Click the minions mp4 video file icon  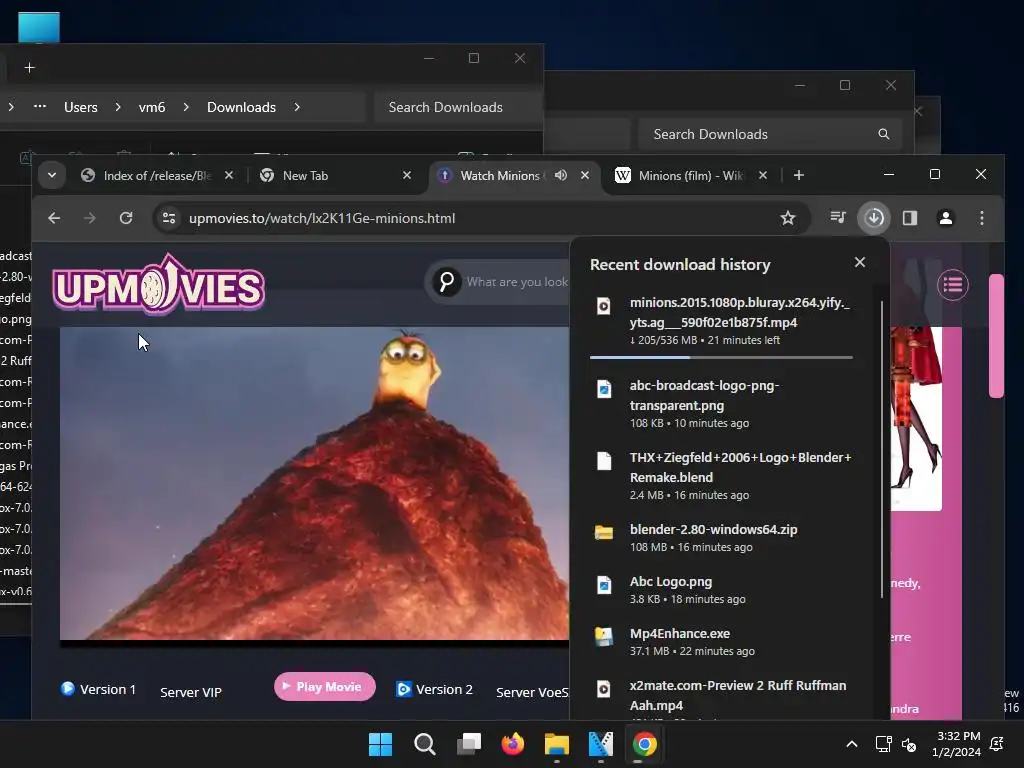pyautogui.click(x=604, y=306)
